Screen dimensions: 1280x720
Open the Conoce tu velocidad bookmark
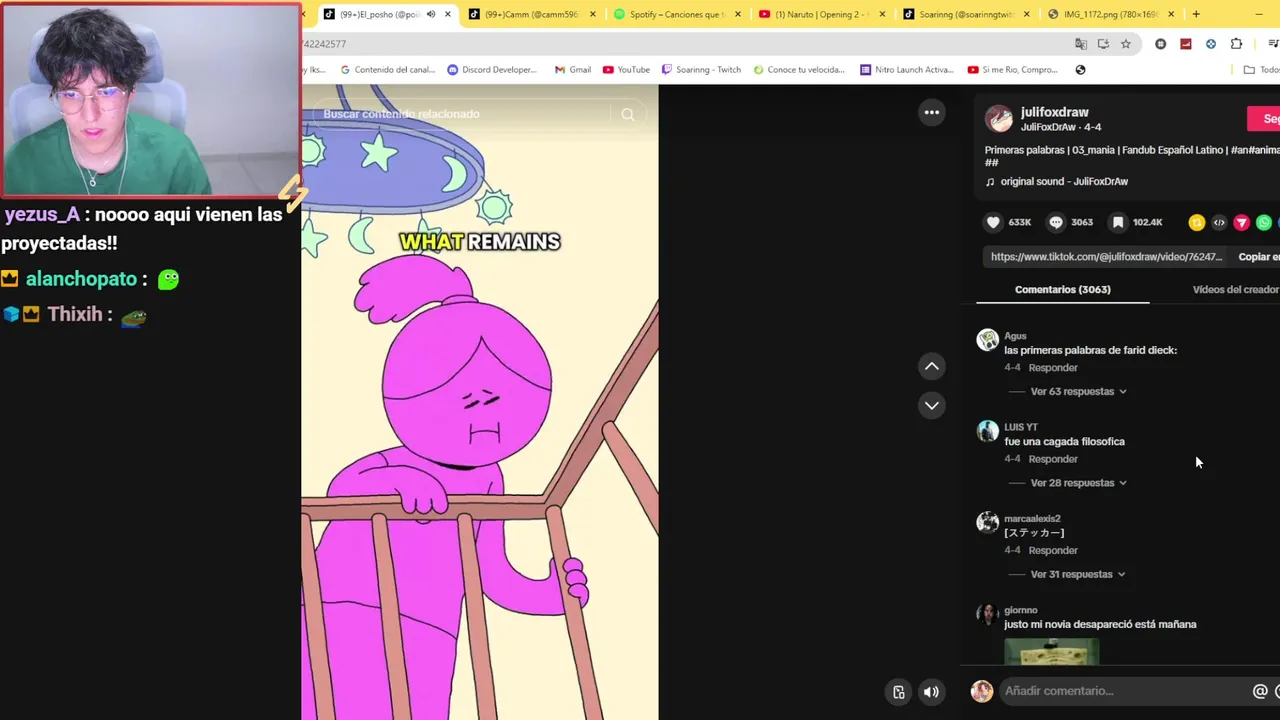coord(799,70)
